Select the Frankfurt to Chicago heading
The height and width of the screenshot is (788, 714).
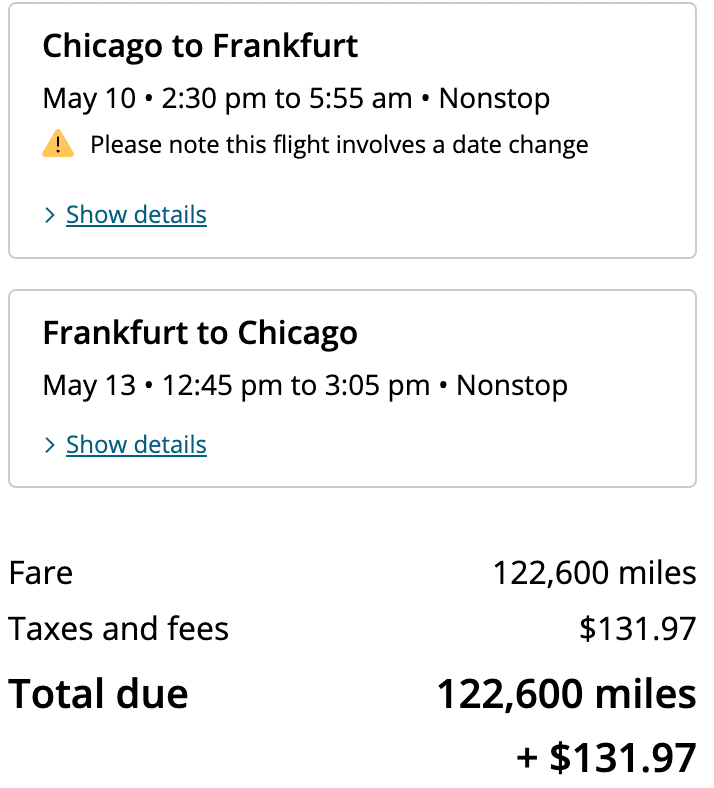pyautogui.click(x=200, y=334)
